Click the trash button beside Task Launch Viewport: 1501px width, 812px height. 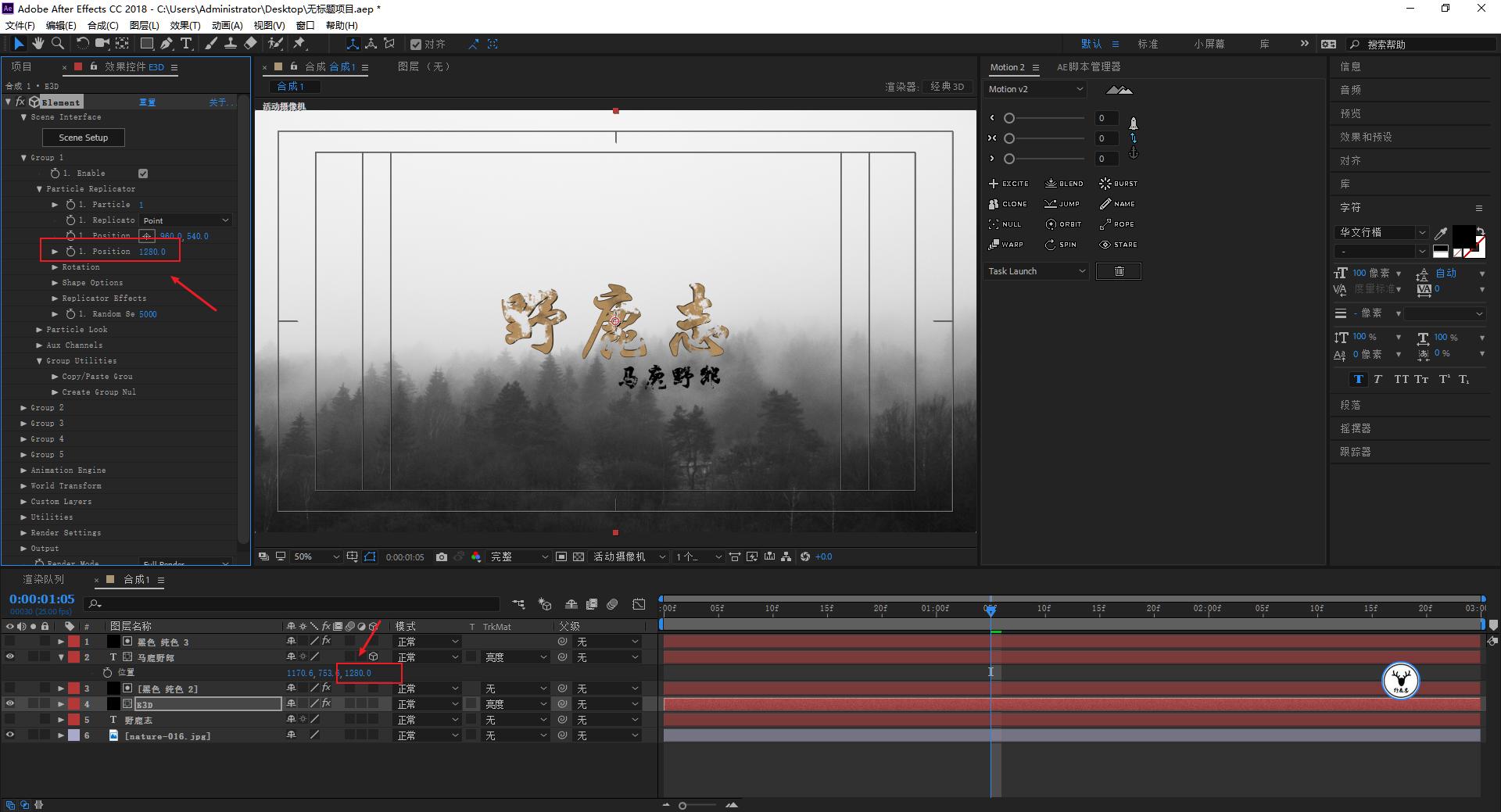pyautogui.click(x=1118, y=271)
